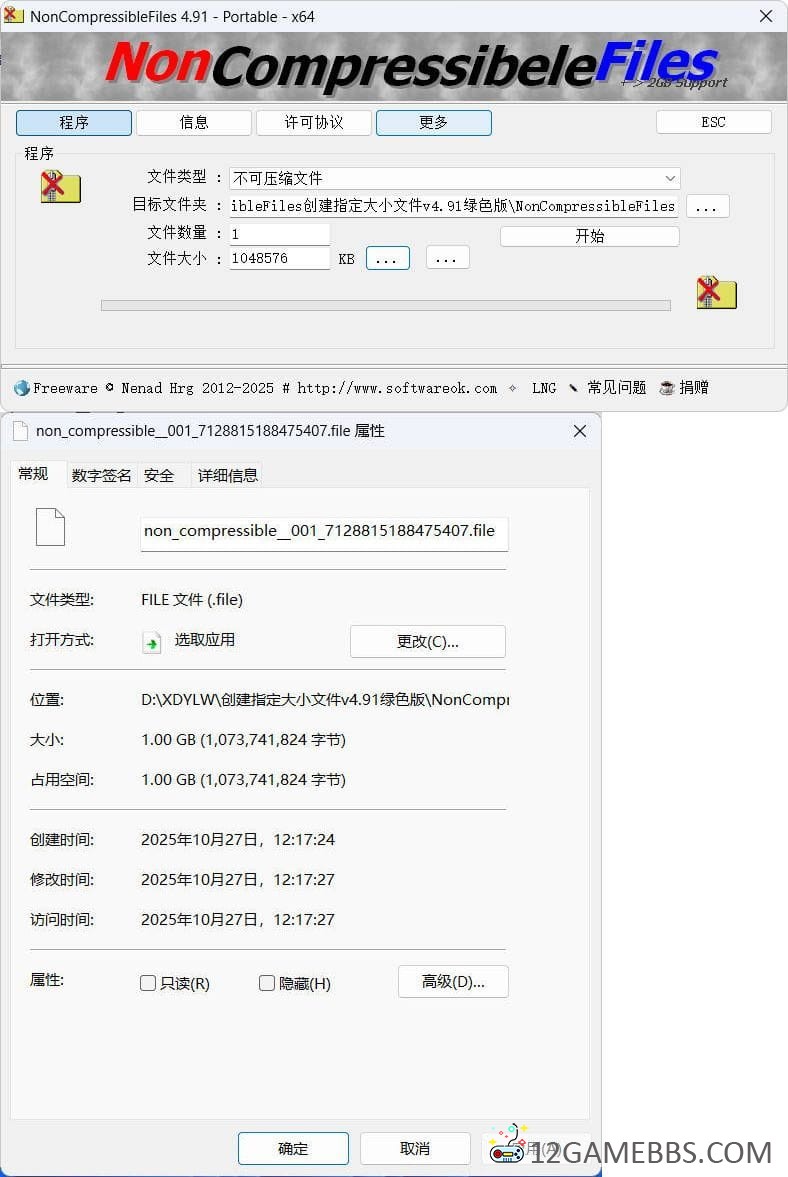This screenshot has height=1177, width=788.
Task: Click the app icon in the title bar
Action: (x=14, y=16)
